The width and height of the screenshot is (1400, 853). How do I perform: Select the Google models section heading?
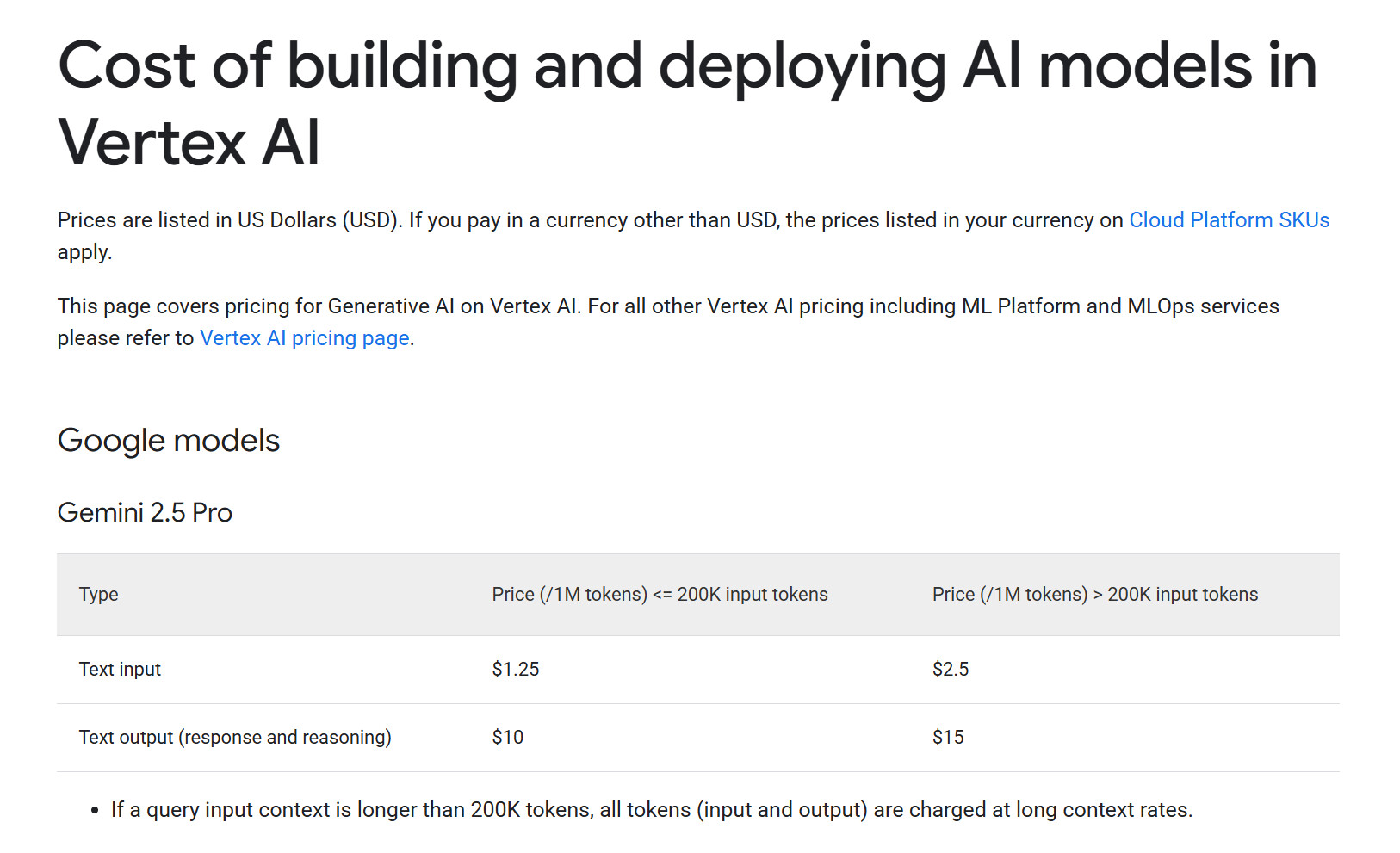[169, 441]
